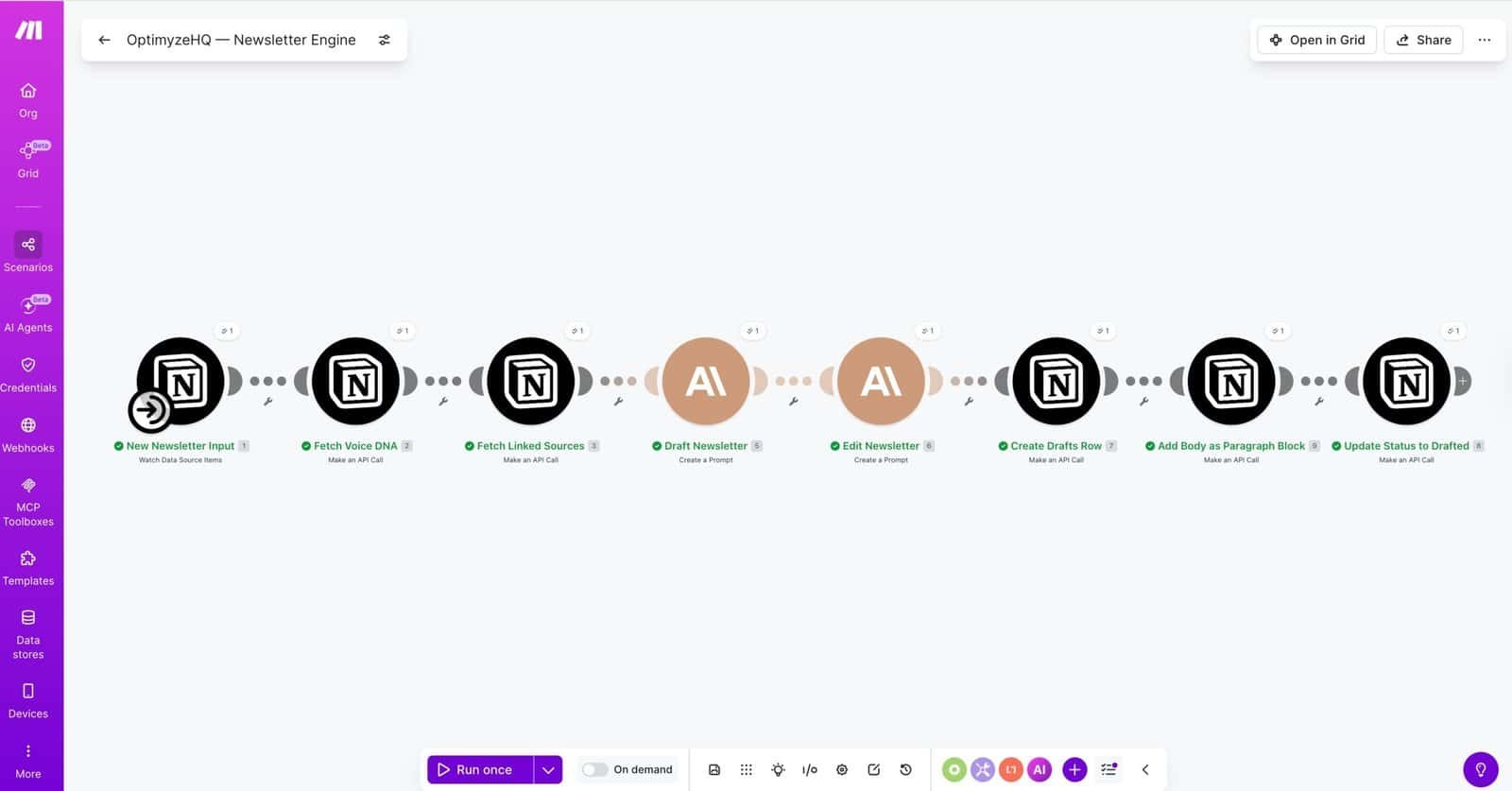Open the three-dot options menu
Image resolution: width=1512 pixels, height=791 pixels.
point(1485,40)
